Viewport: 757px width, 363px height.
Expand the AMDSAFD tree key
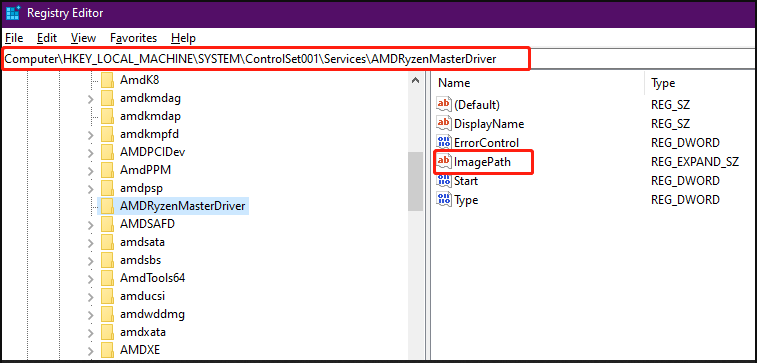(90, 224)
